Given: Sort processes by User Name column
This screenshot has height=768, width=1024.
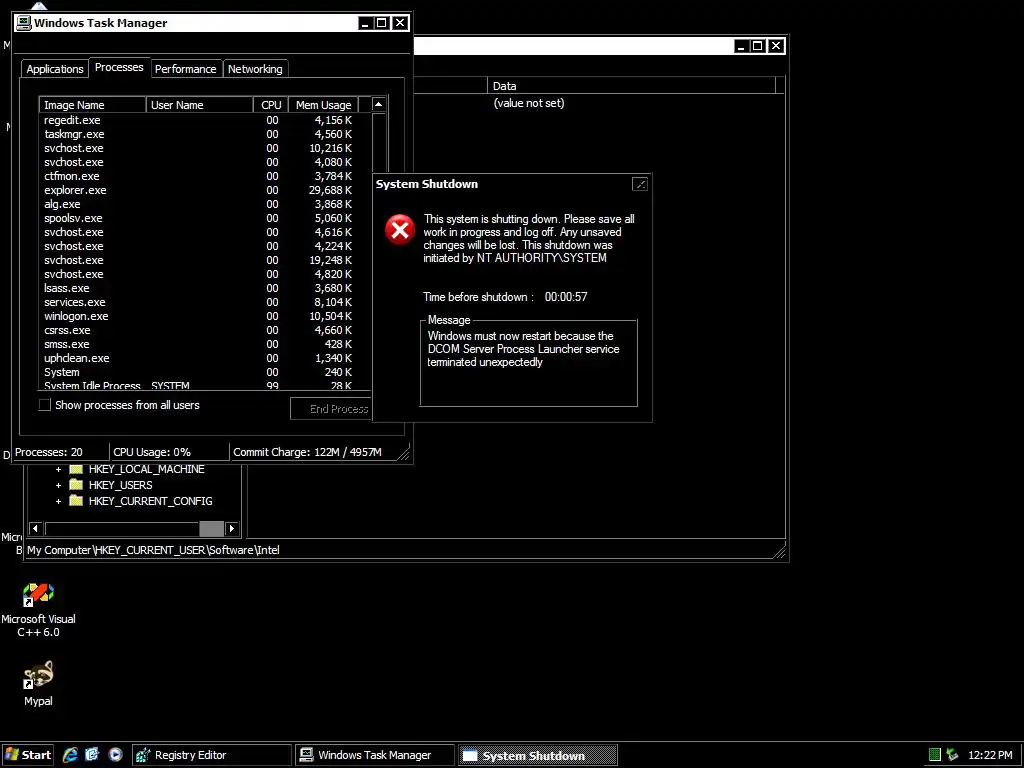Looking at the screenshot, I should coord(199,104).
